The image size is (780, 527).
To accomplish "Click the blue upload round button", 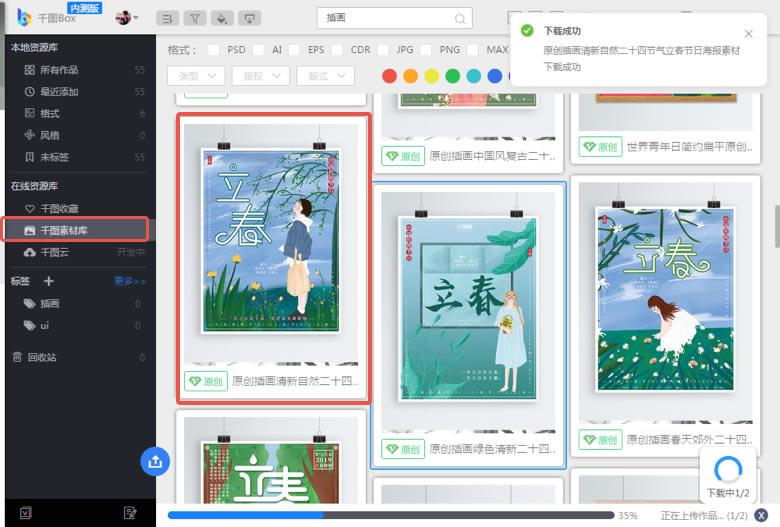I will click(x=155, y=461).
